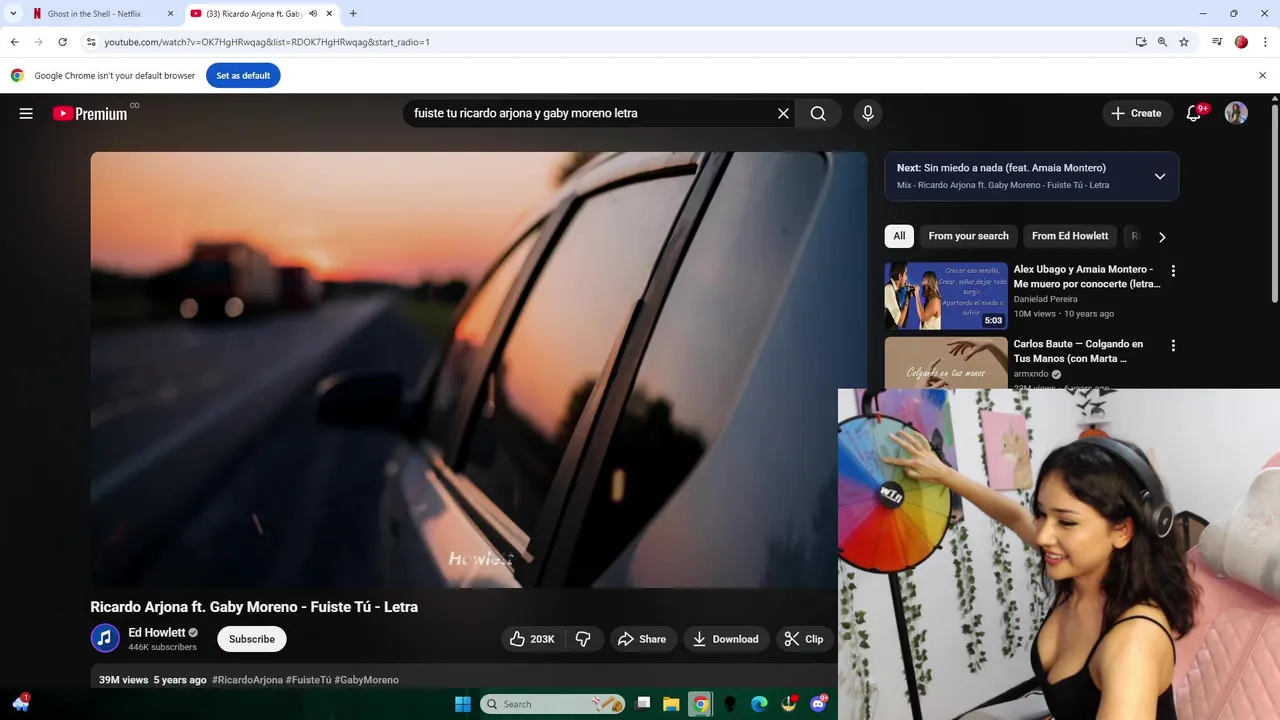Image resolution: width=1280 pixels, height=720 pixels.
Task: Click the #GabyMoreno hashtag
Action: 366,680
